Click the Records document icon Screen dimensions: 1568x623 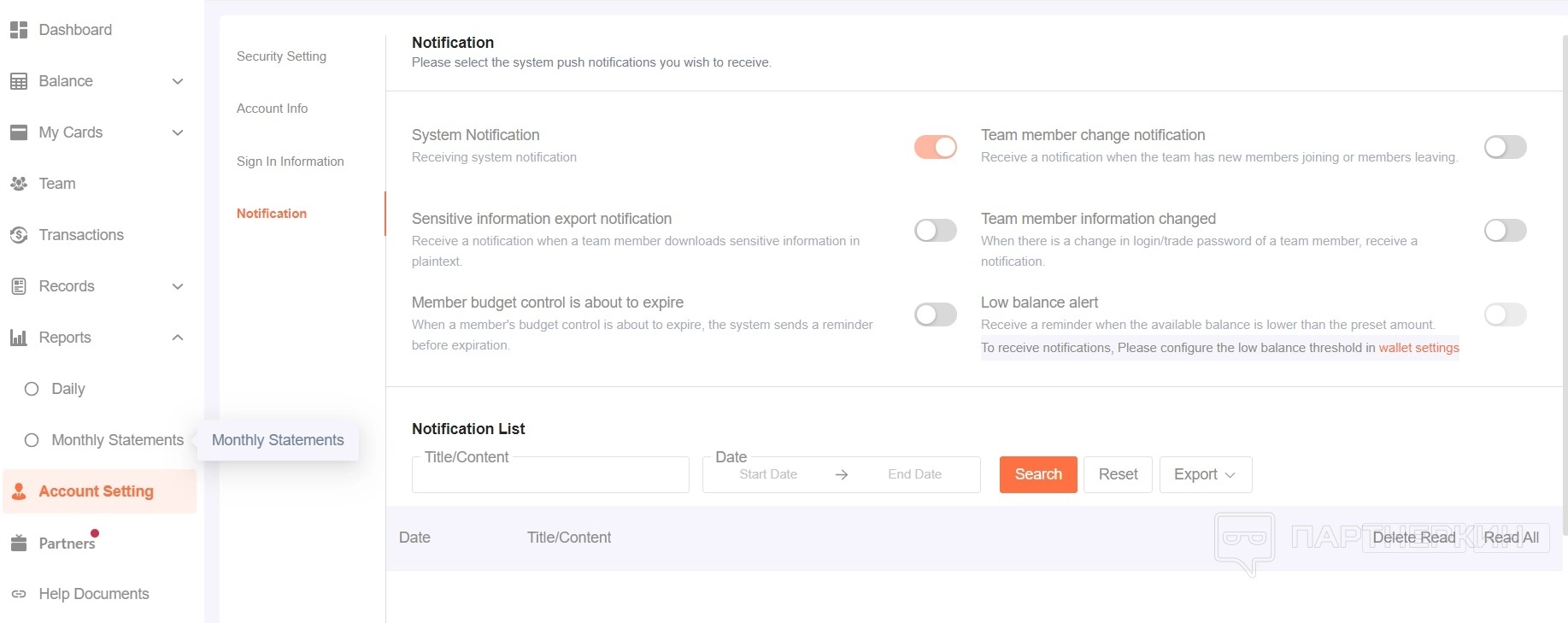pyautogui.click(x=19, y=286)
